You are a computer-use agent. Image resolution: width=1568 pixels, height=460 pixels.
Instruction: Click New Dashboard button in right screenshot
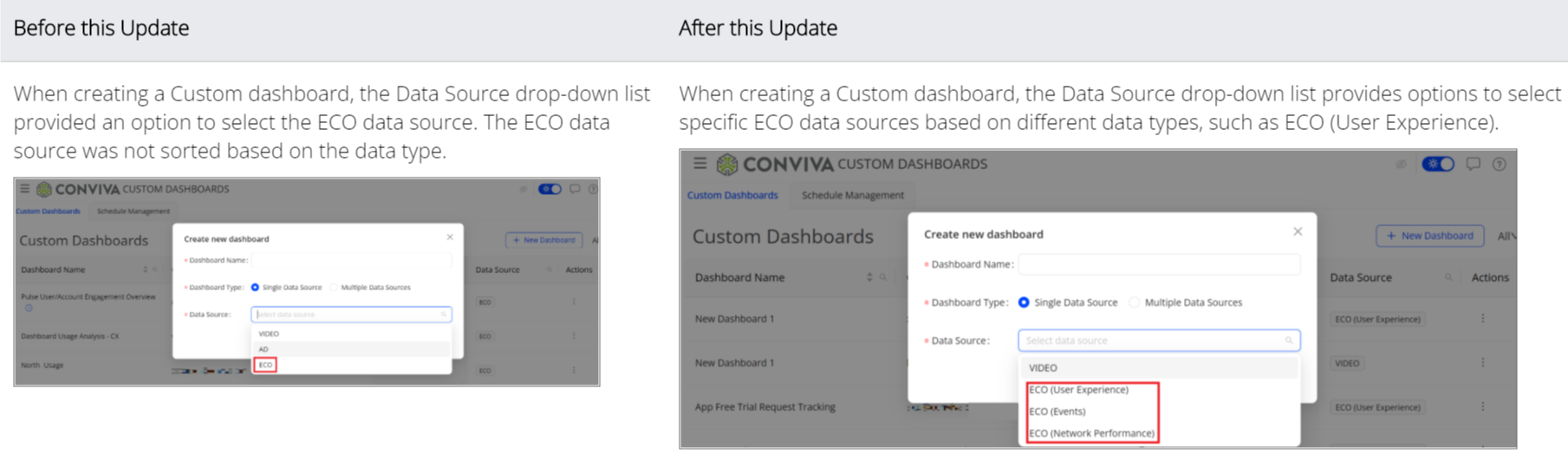(x=1430, y=236)
